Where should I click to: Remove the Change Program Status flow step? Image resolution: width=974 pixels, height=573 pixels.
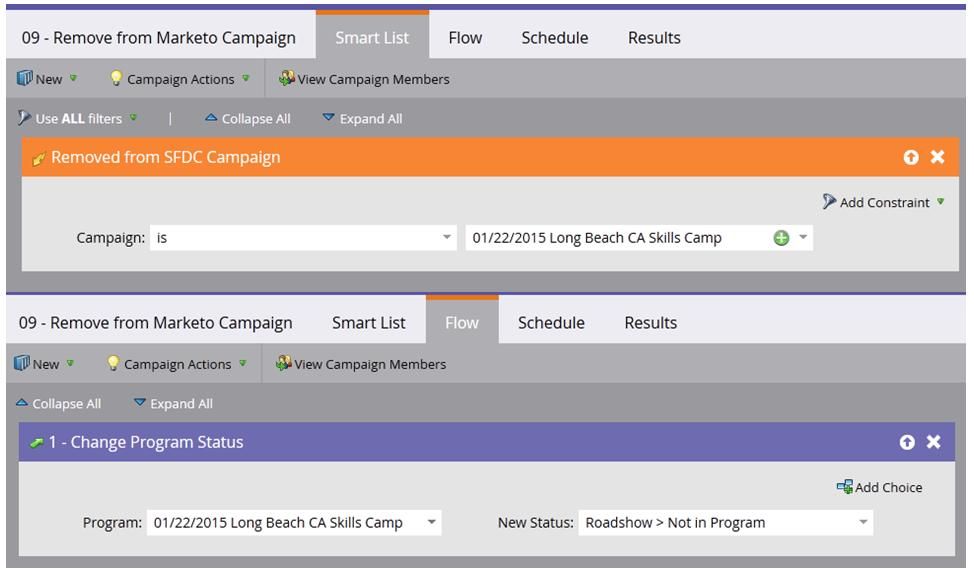[934, 442]
